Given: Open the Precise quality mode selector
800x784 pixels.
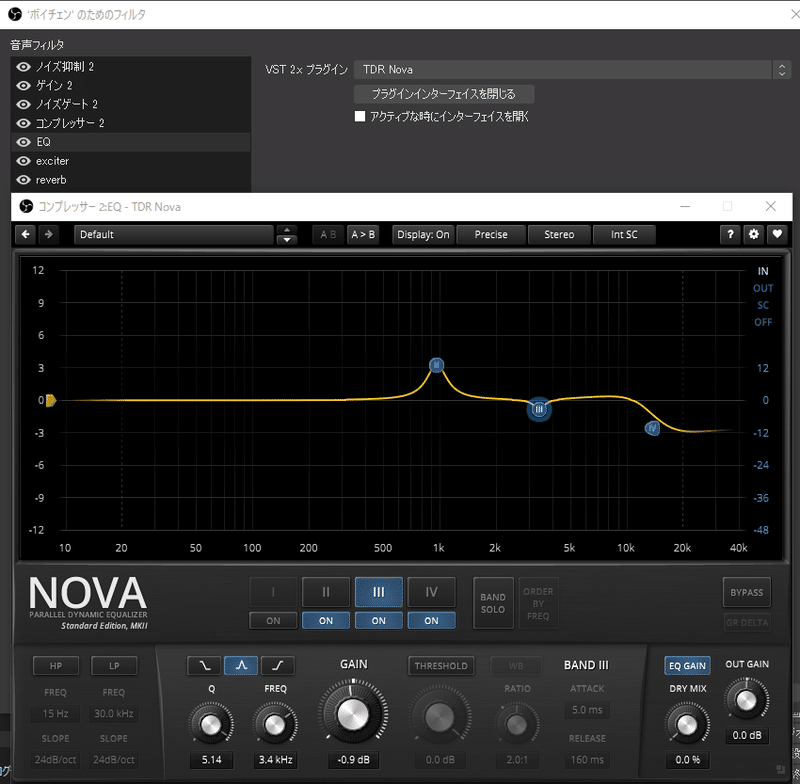Looking at the screenshot, I should pos(491,235).
